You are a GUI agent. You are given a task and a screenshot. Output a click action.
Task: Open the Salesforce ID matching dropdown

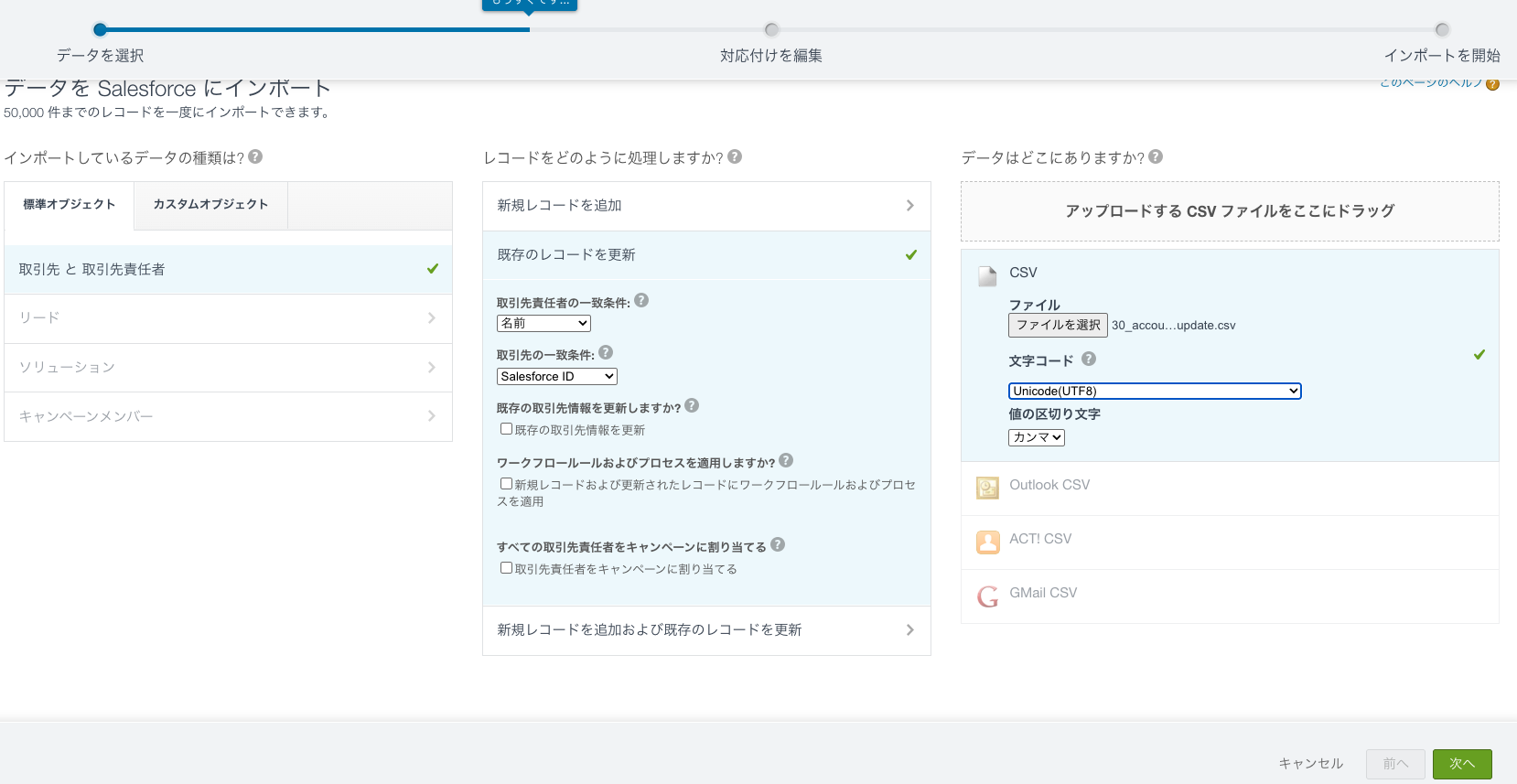click(557, 376)
